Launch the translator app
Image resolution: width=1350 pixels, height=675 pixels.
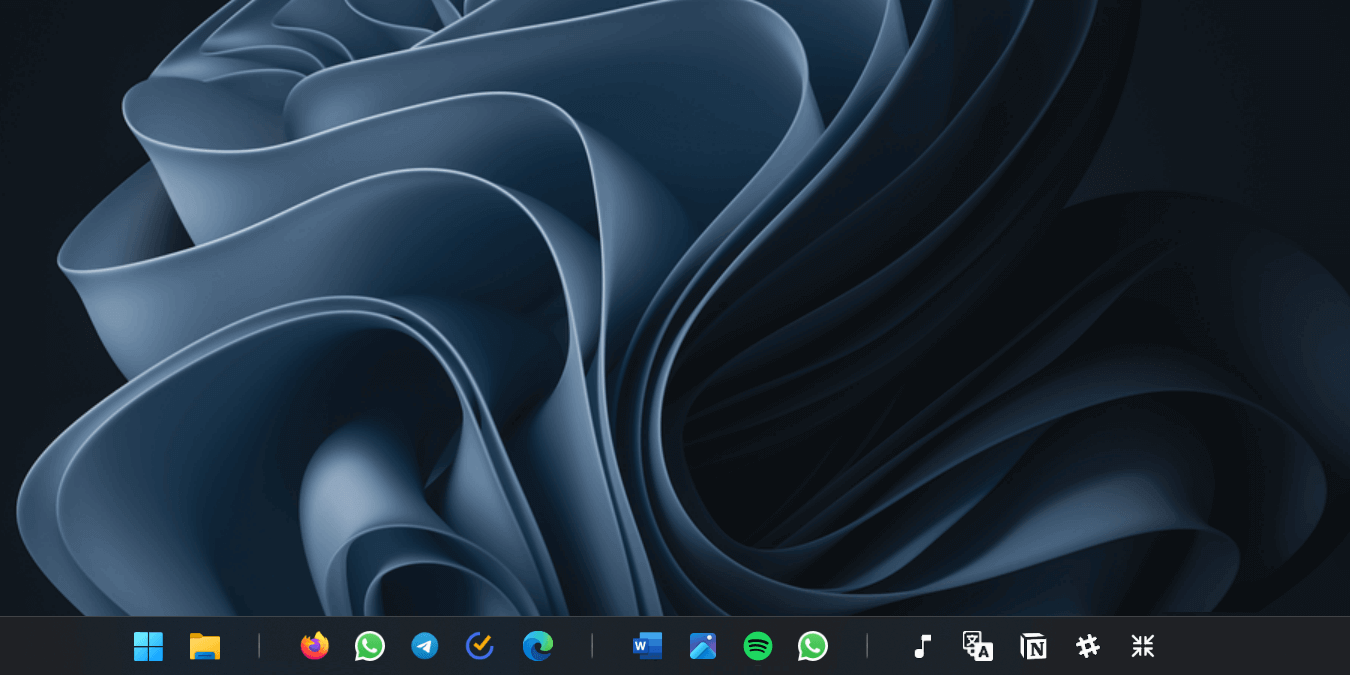(x=978, y=646)
